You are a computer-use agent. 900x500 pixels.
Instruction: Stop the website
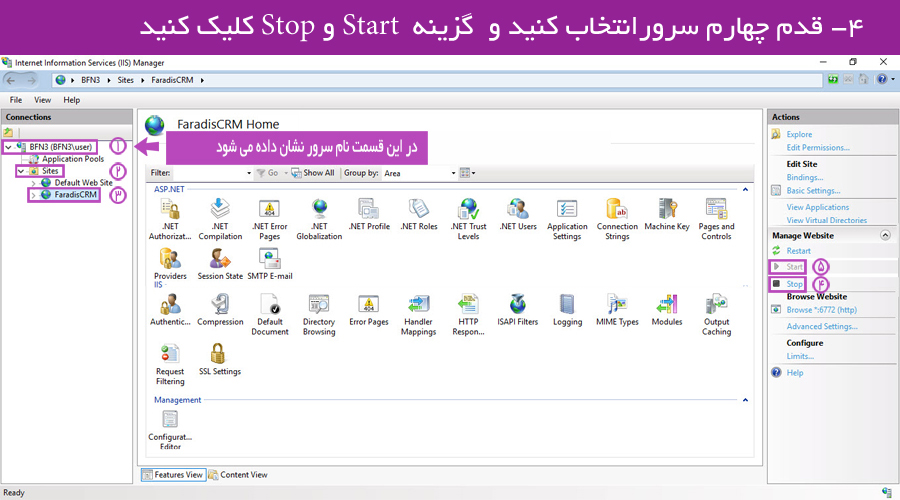794,284
